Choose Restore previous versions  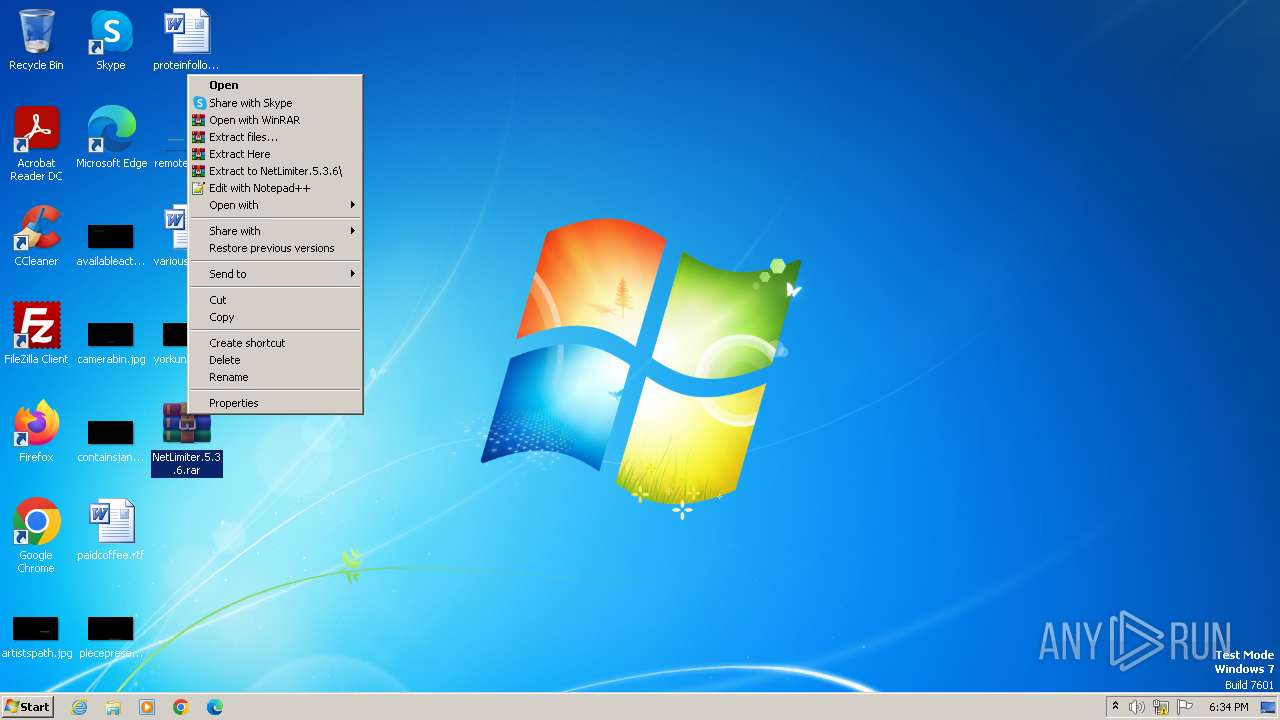tap(275, 248)
